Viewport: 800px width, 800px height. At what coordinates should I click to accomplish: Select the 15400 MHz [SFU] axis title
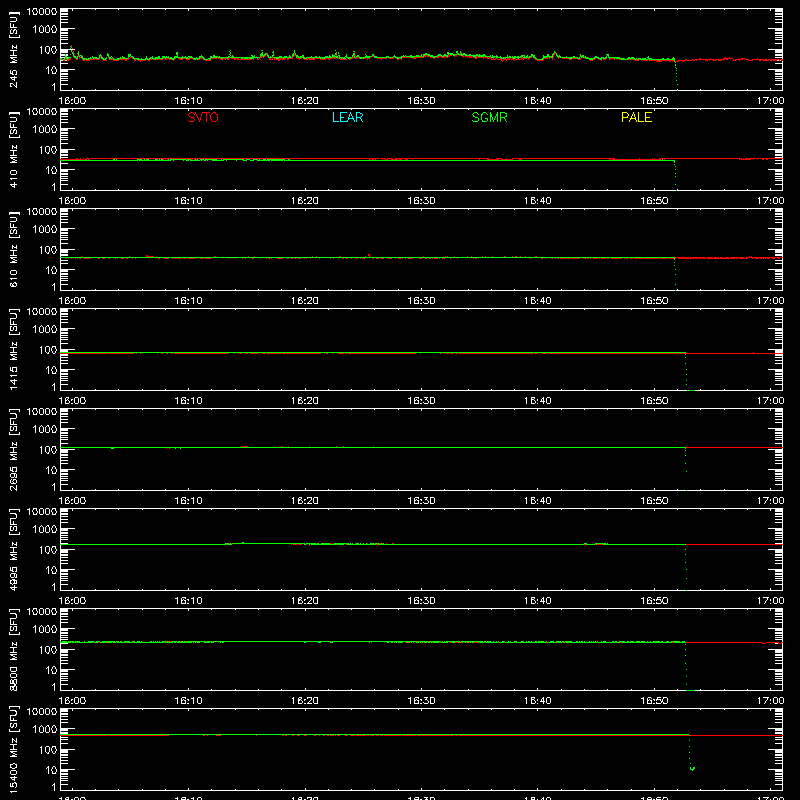pos(13,749)
